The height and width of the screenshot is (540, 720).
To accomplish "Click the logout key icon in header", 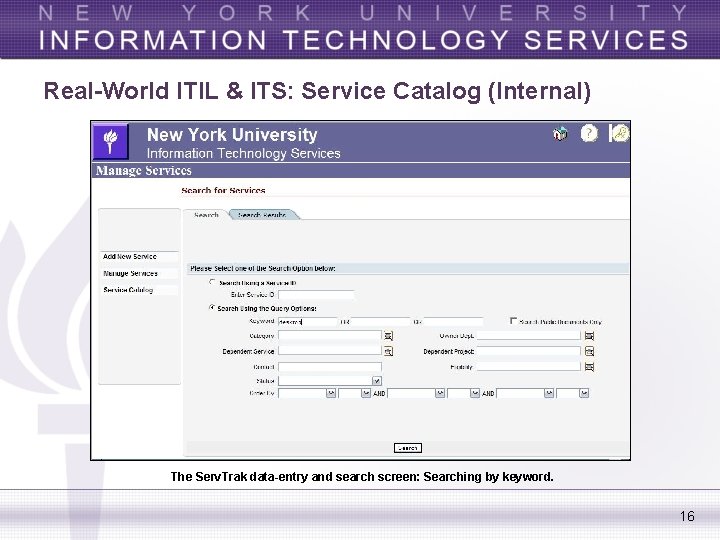I will [x=619, y=134].
